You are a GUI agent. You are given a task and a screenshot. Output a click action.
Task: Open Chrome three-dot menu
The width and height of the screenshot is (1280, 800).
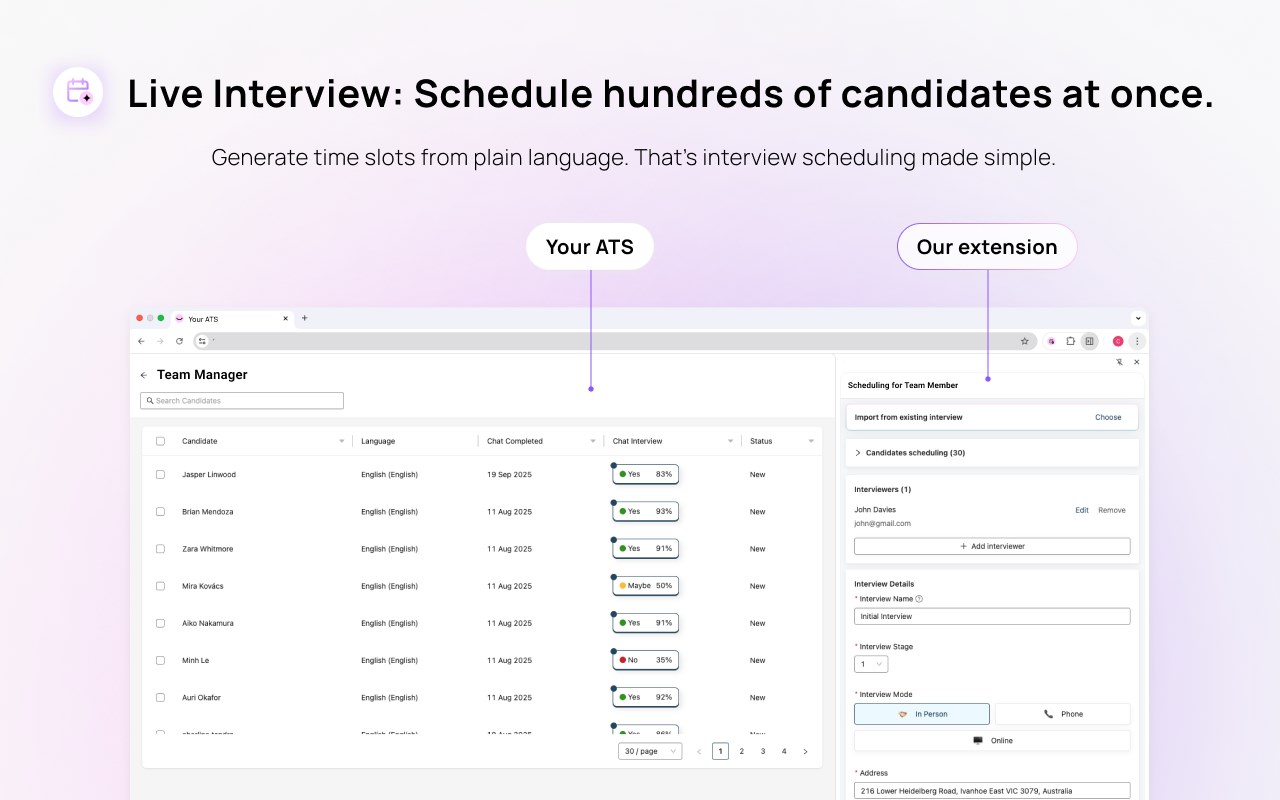(x=1137, y=341)
